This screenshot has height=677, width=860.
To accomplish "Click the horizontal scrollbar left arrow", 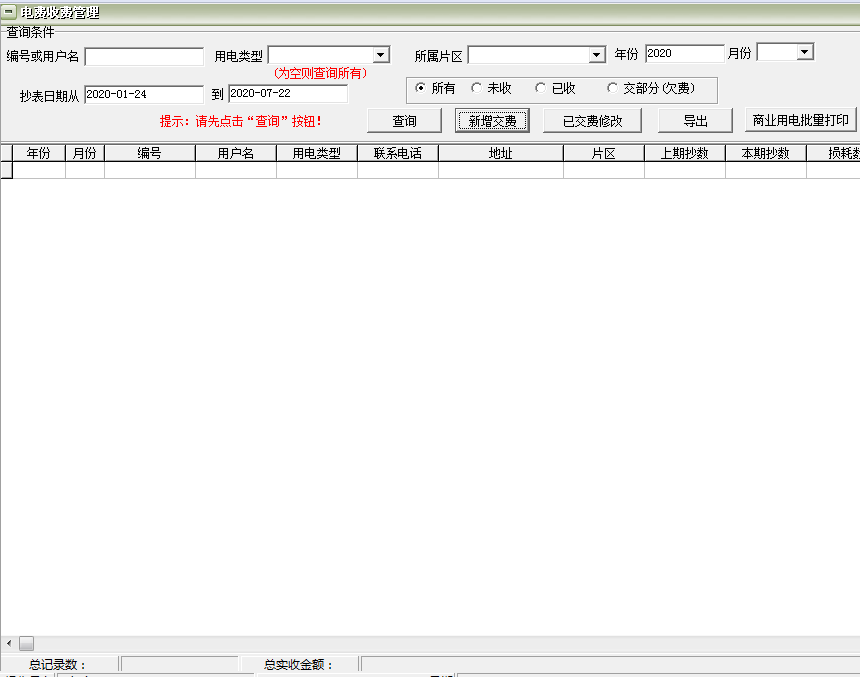I will click(9, 644).
